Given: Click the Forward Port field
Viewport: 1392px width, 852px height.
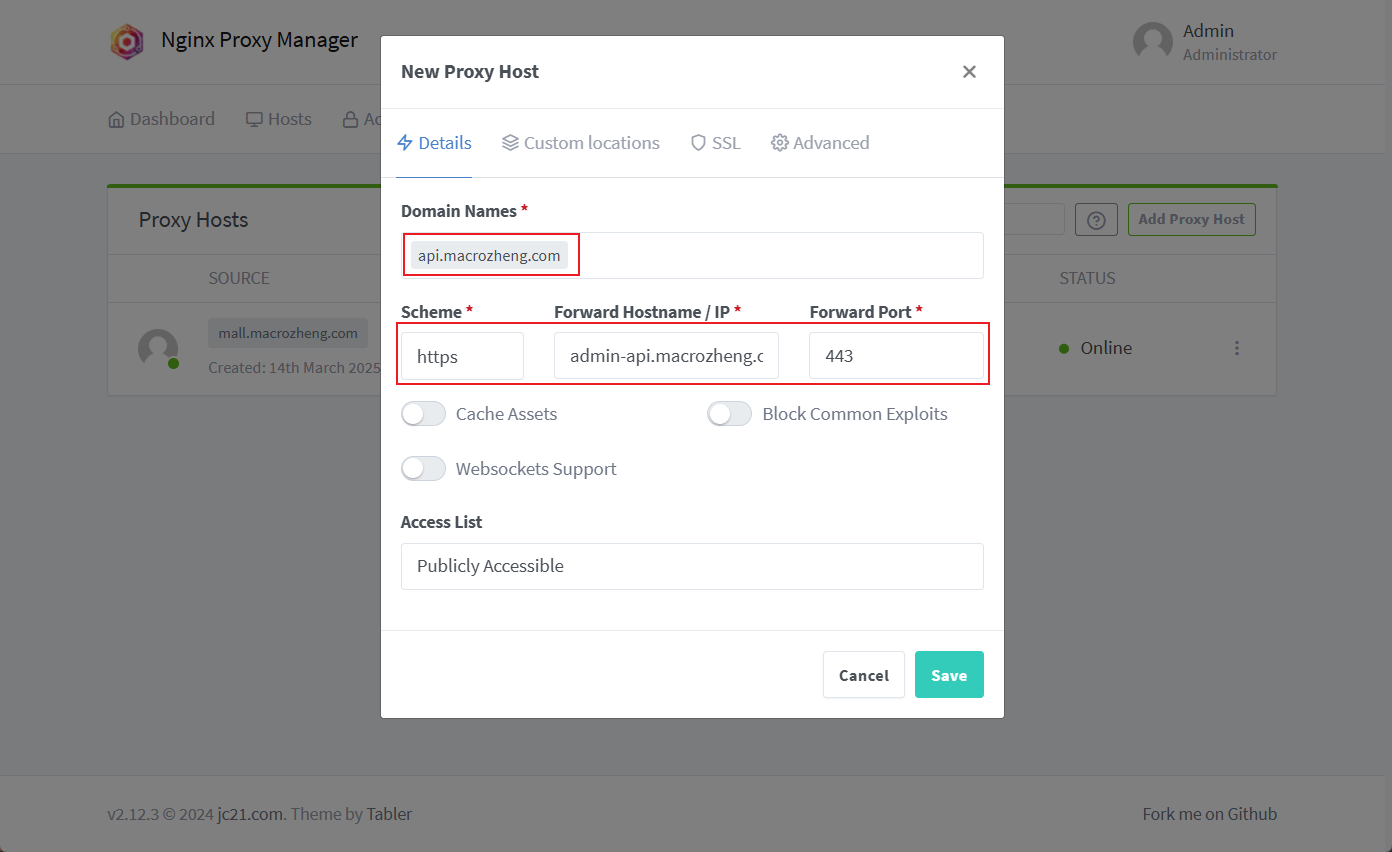Looking at the screenshot, I should point(896,356).
